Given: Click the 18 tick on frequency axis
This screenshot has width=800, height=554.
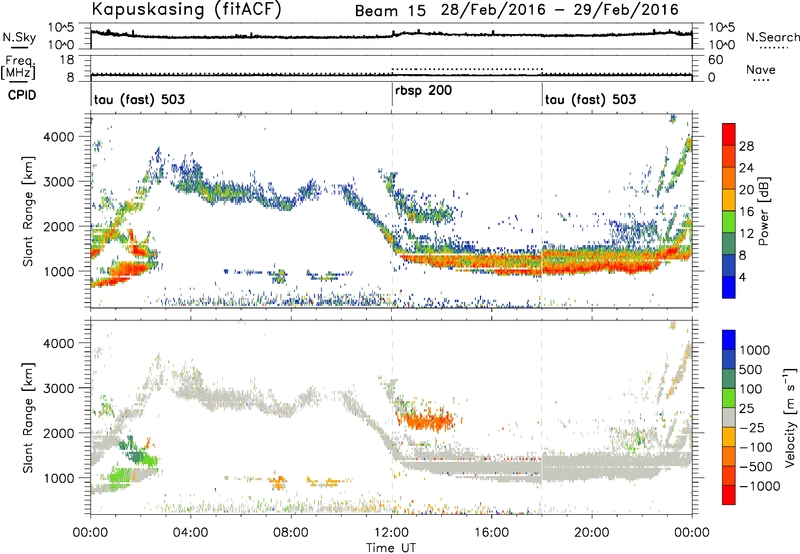Looking at the screenshot, I should pyautogui.click(x=67, y=59).
